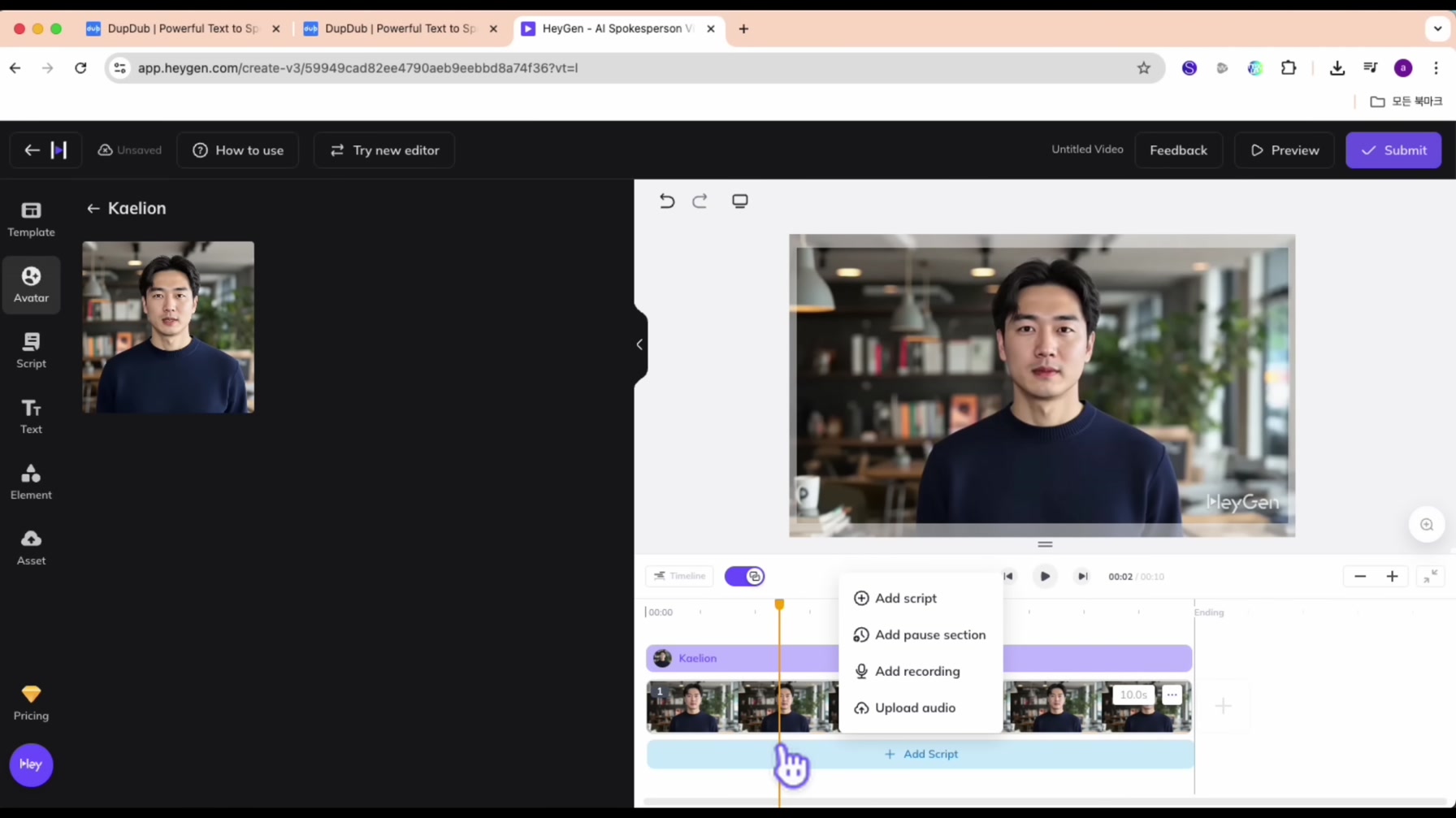This screenshot has width=1456, height=818.
Task: Select the Kaelion avatar thumbnail
Action: pos(168,327)
